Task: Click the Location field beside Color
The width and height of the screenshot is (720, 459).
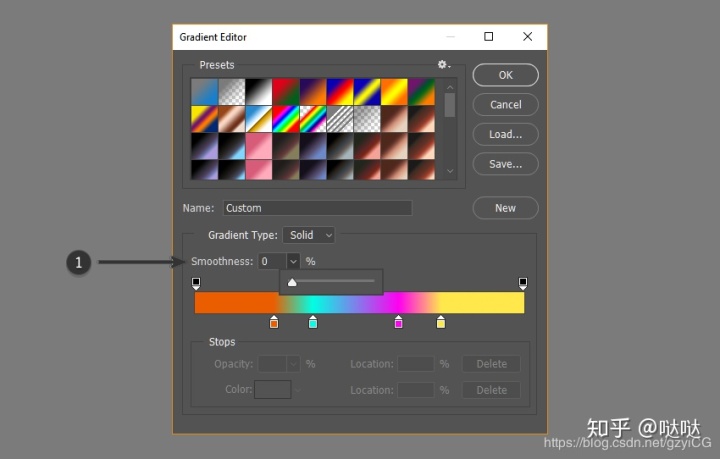Action: point(416,390)
